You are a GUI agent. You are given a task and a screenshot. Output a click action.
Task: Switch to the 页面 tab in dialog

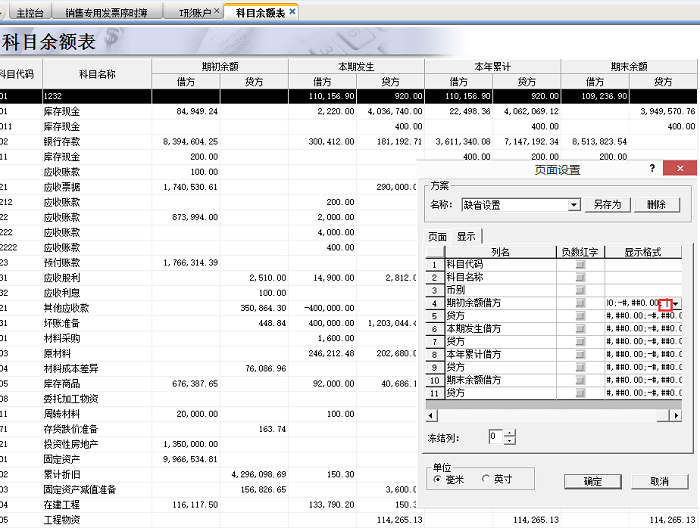coord(437,237)
